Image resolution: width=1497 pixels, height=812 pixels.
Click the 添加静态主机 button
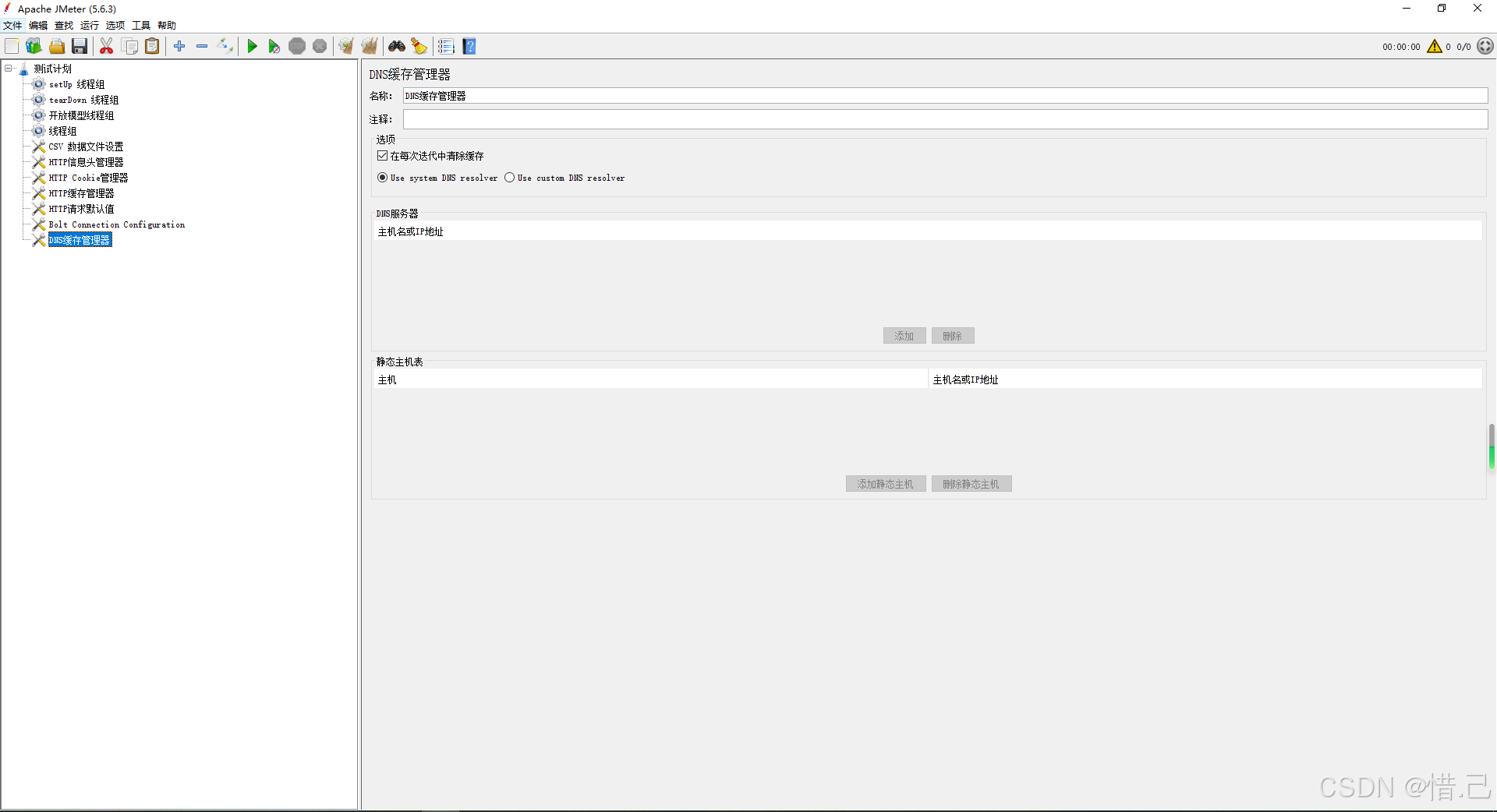click(886, 484)
